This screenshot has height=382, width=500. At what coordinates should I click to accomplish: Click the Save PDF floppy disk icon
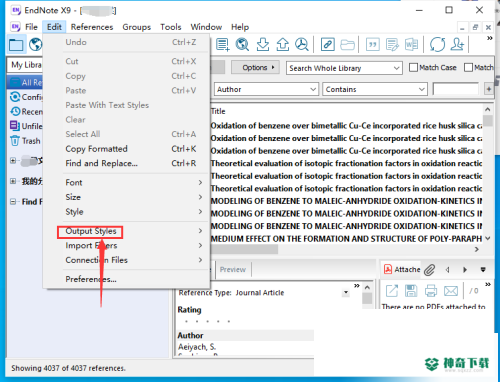click(x=411, y=291)
